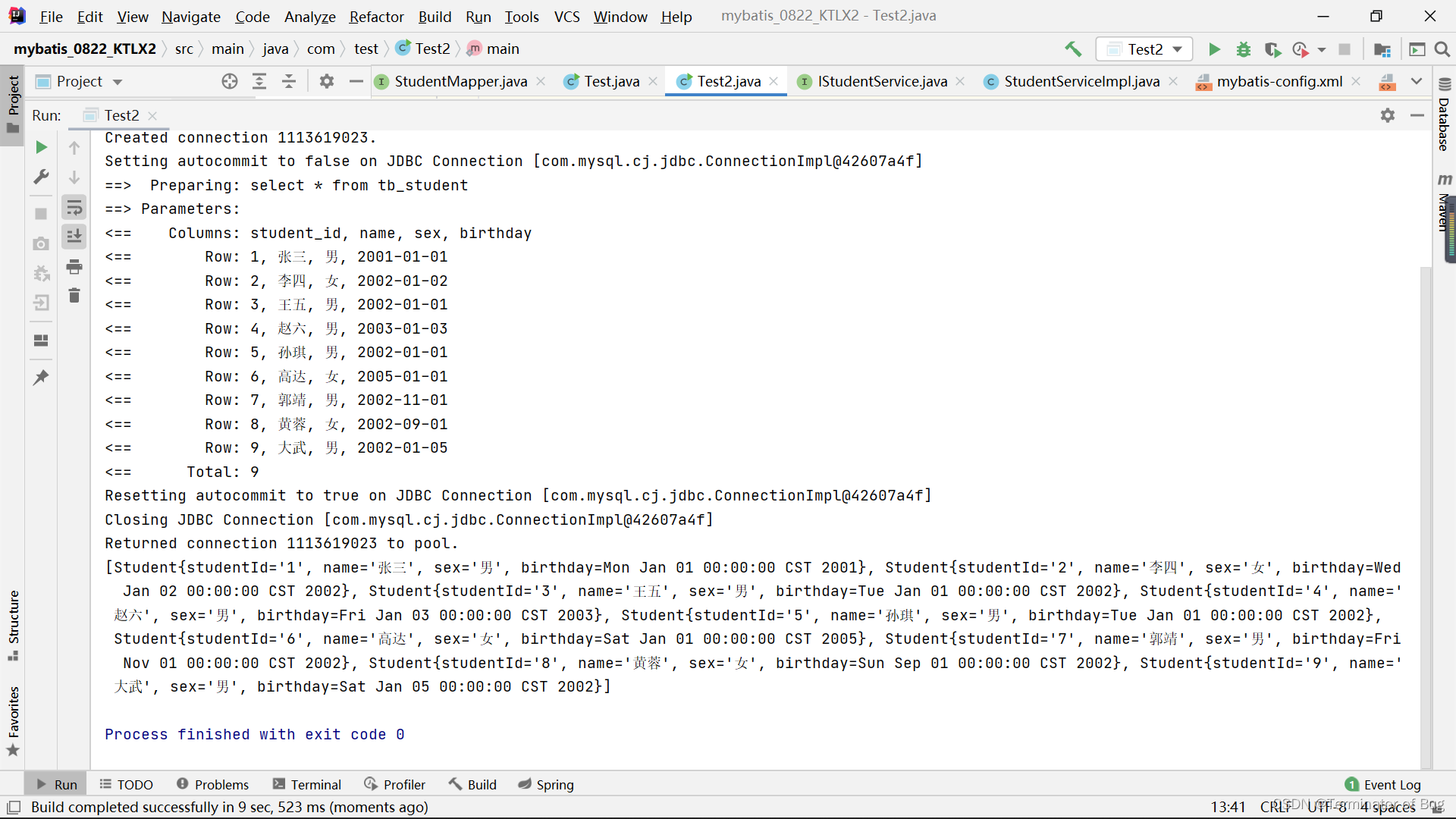Open the Refactor menu in menu bar
The width and height of the screenshot is (1456, 819).
tap(377, 16)
